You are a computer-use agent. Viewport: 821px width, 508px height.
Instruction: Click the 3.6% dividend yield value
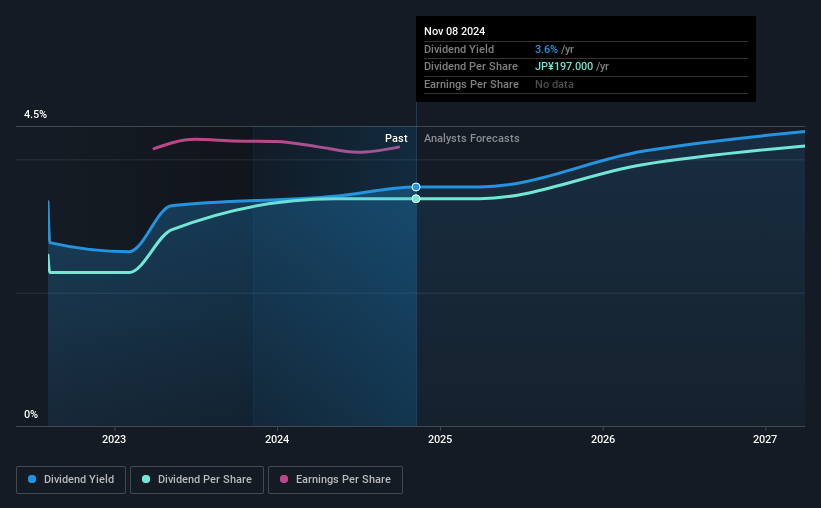(x=546, y=49)
